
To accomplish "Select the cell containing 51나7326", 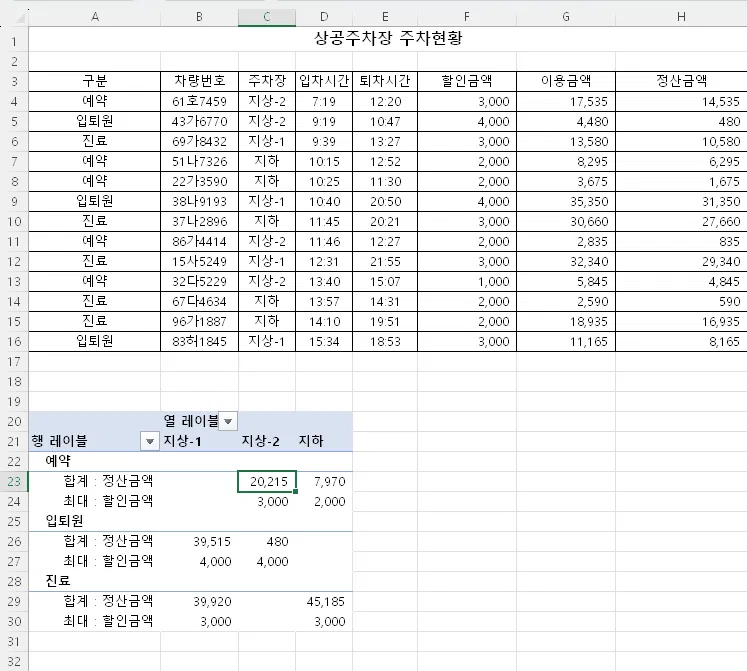I will pyautogui.click(x=200, y=162).
